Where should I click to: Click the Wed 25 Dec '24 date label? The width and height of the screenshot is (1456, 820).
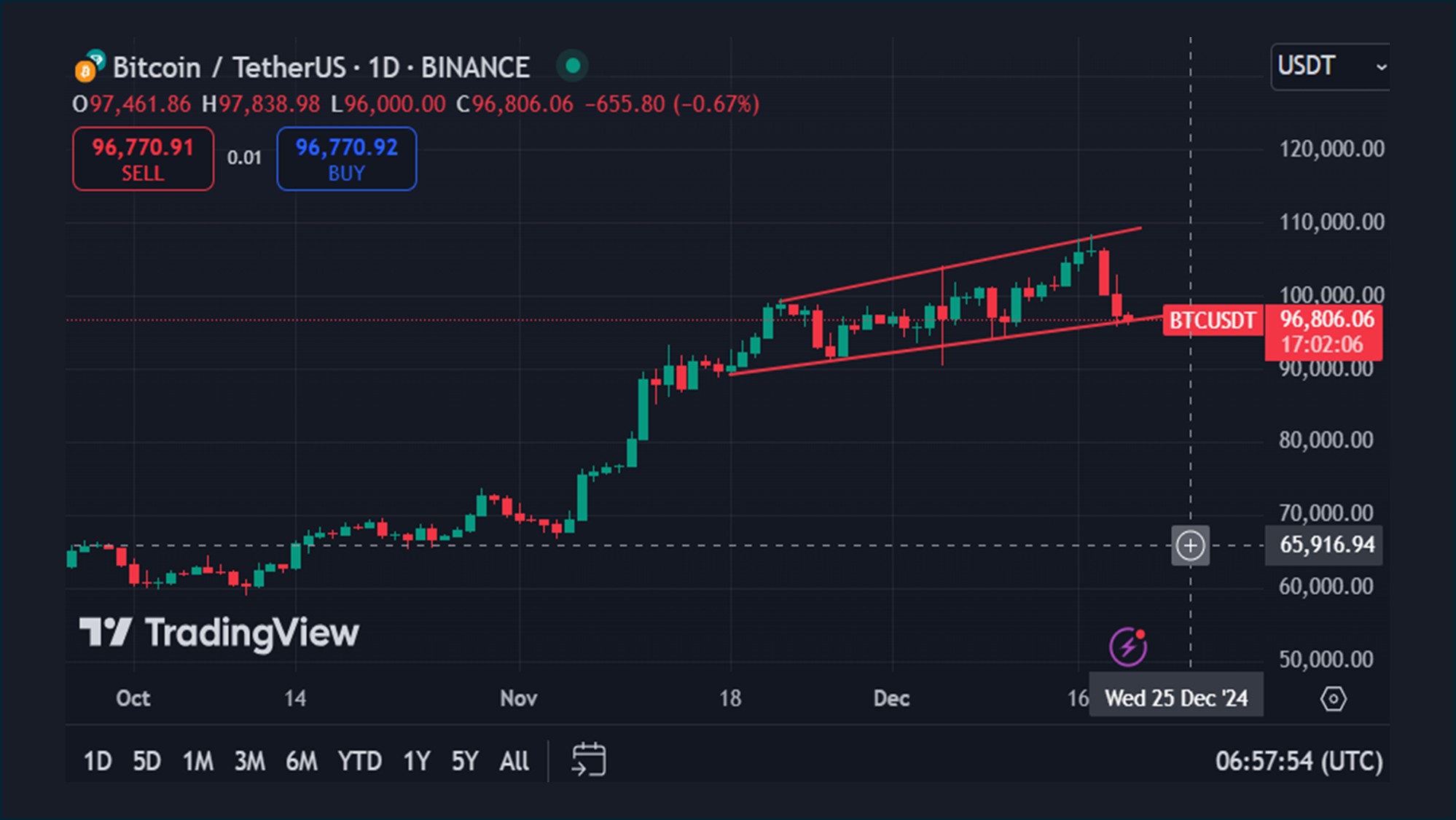[x=1176, y=698]
